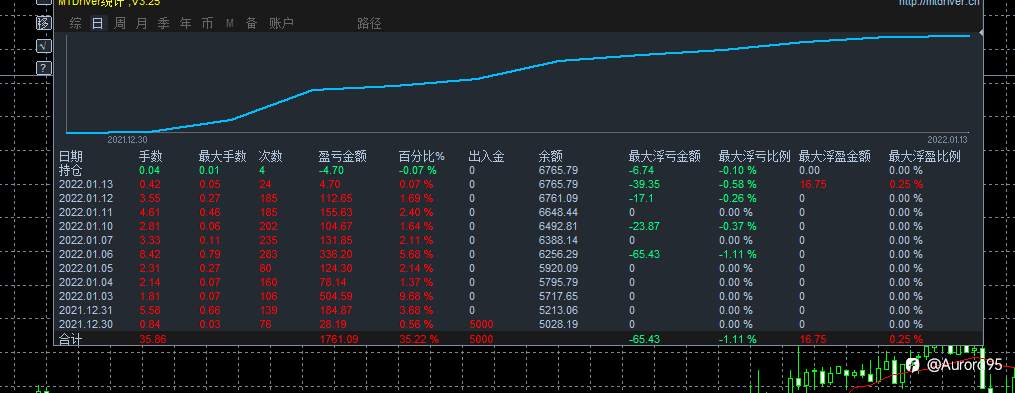
Task: Click the 移 move button on left panel
Action: click(43, 23)
